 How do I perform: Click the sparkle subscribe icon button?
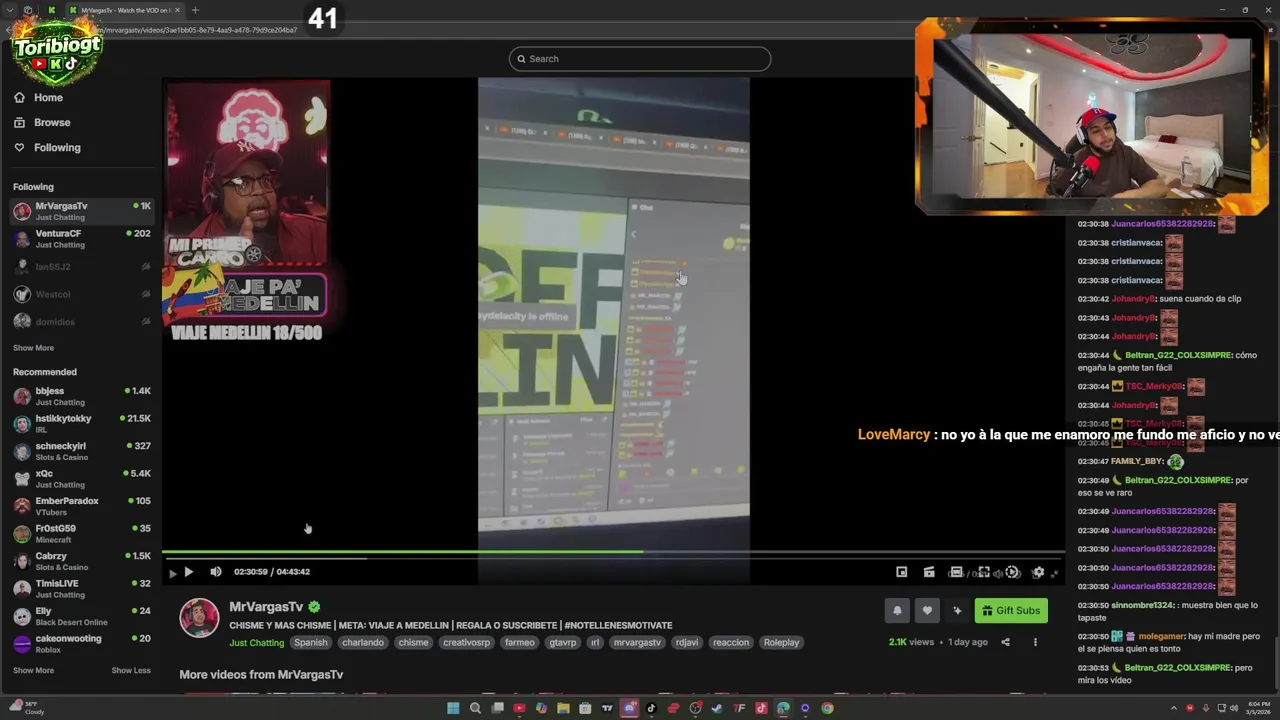[x=957, y=611]
